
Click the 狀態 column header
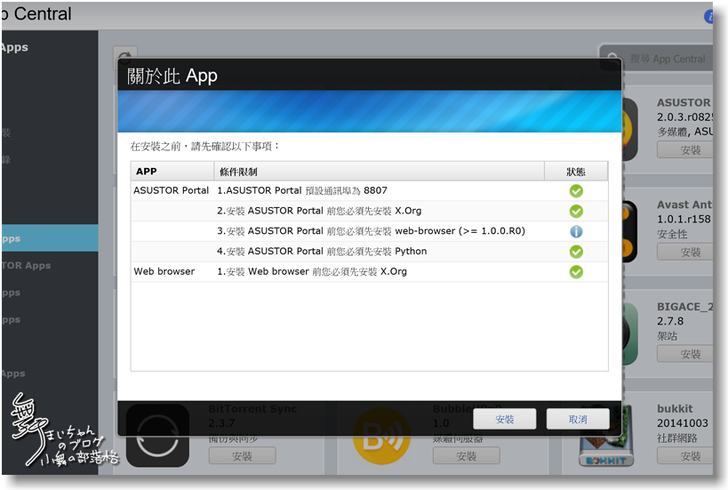click(575, 171)
